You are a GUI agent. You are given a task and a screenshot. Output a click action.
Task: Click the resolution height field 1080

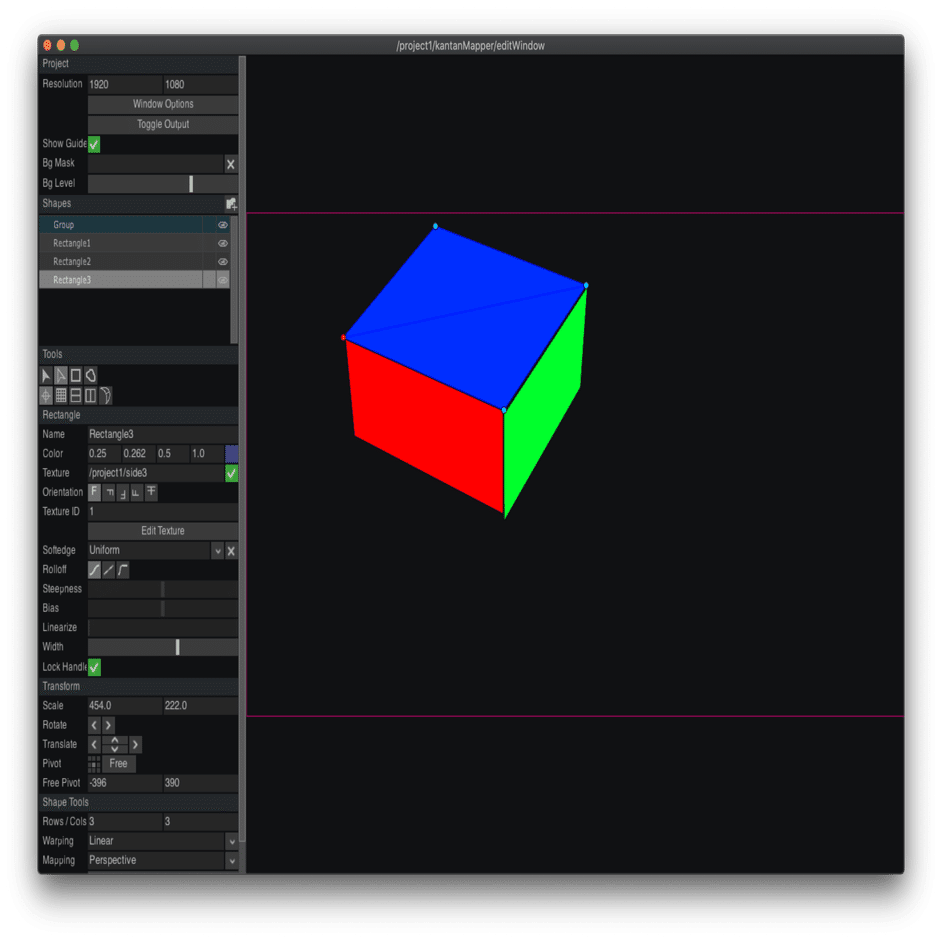point(201,85)
